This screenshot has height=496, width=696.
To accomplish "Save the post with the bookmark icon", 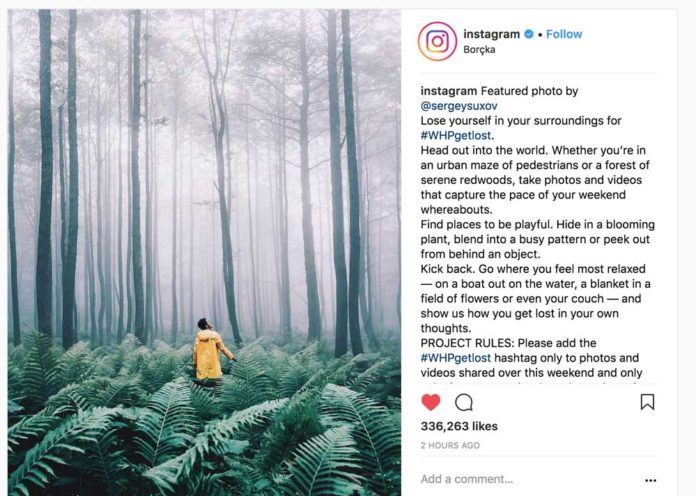I will coord(647,402).
